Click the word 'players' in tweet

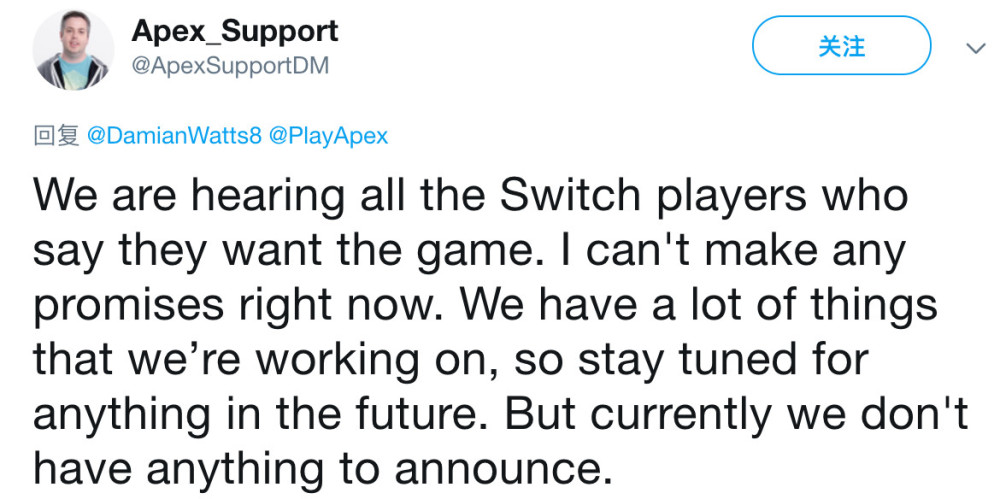pos(730,198)
